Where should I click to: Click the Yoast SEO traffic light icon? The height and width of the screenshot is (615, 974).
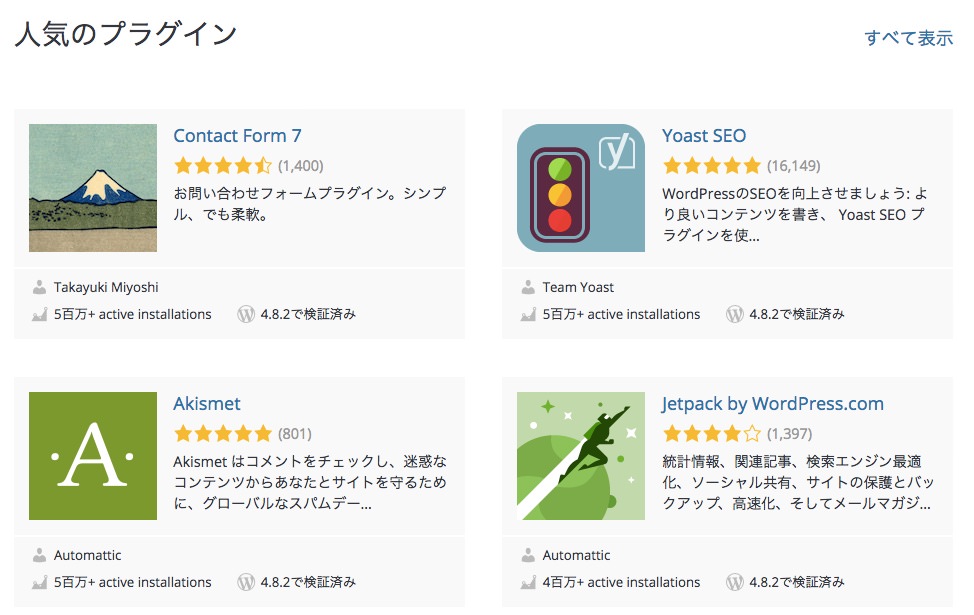(x=581, y=188)
